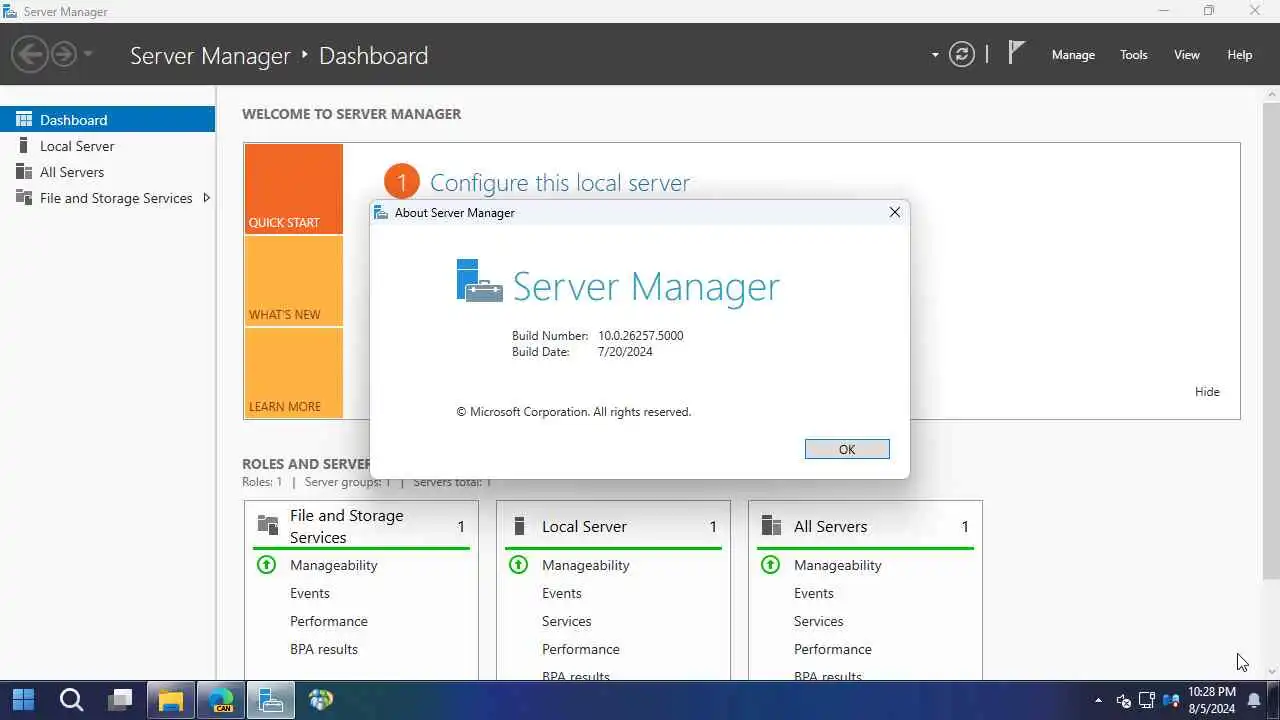Show hidden system tray icons
1280x720 pixels.
1099,700
